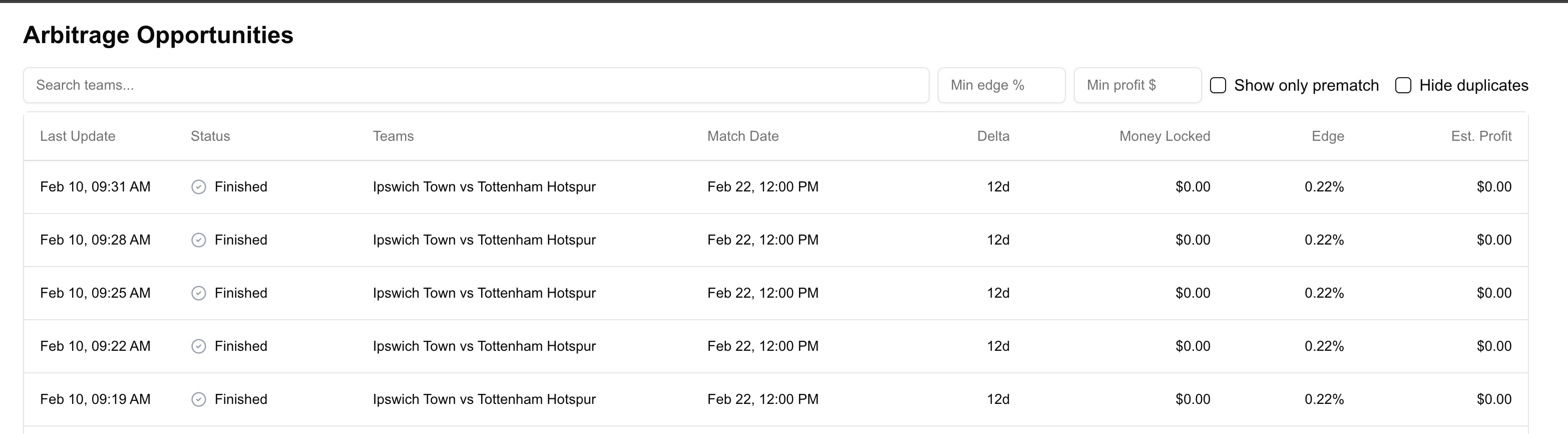Click Finished status icon in 09:31 AM row

tap(198, 187)
